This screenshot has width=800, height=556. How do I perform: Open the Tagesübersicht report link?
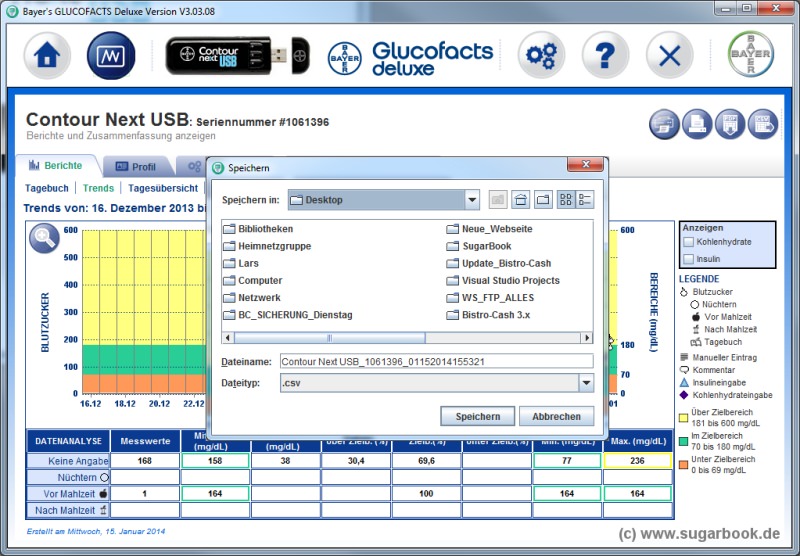pos(163,188)
